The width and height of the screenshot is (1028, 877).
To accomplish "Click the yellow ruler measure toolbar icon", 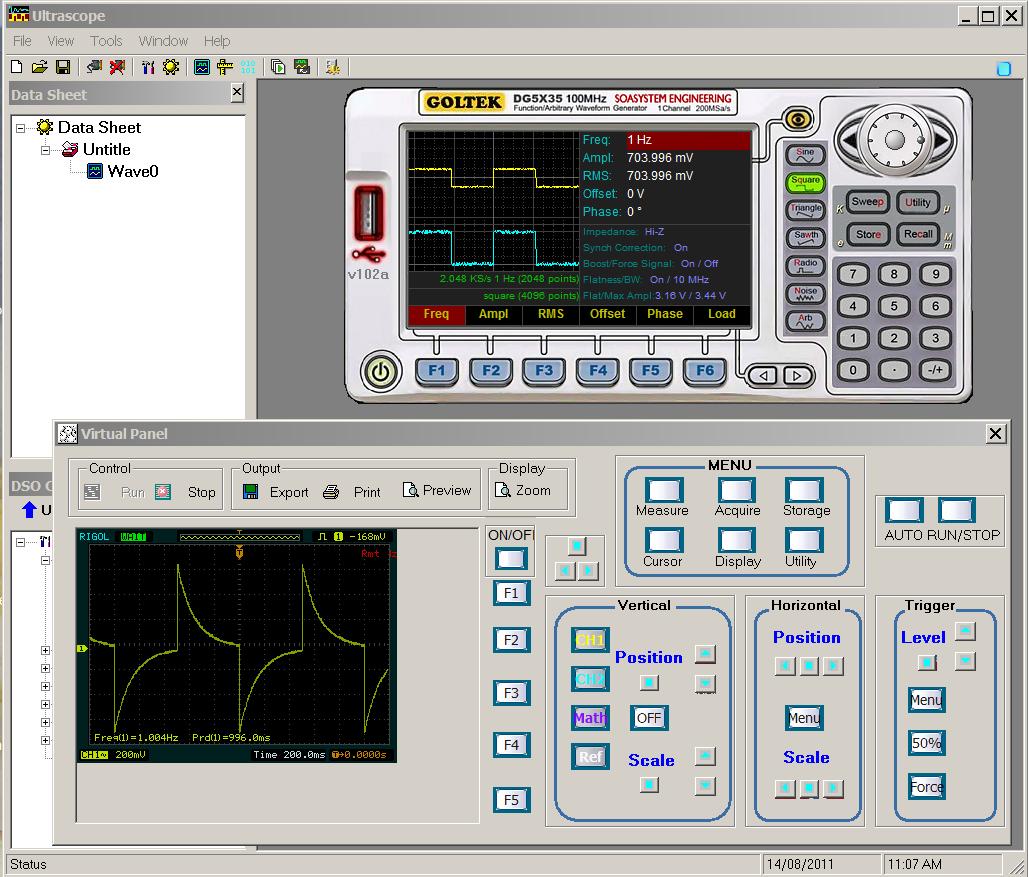I will tap(225, 67).
